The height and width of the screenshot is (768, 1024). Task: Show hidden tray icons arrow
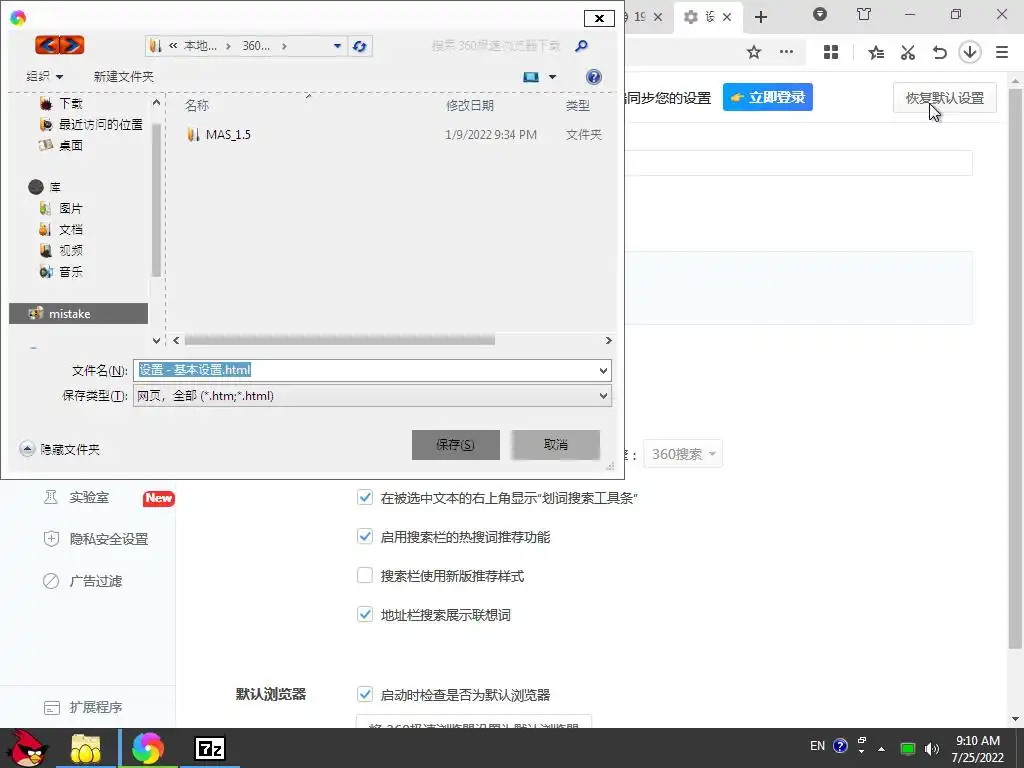882,748
